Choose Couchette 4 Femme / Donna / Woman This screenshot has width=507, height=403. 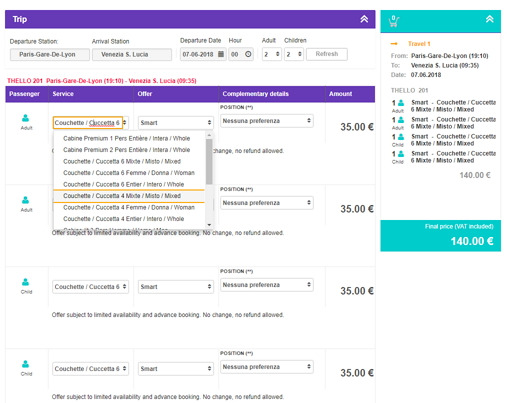tap(129, 207)
